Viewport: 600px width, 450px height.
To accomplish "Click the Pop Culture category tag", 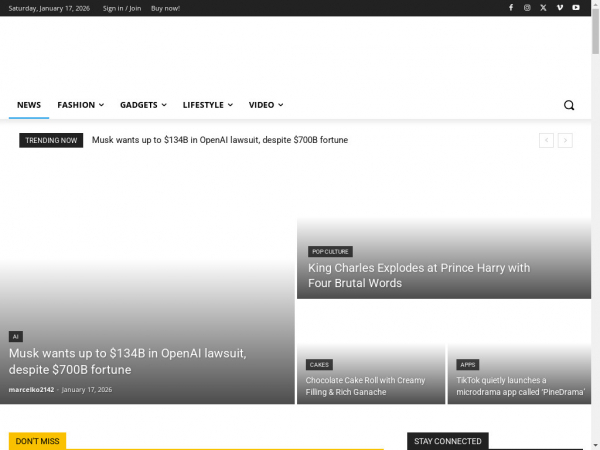I will click(x=330, y=252).
